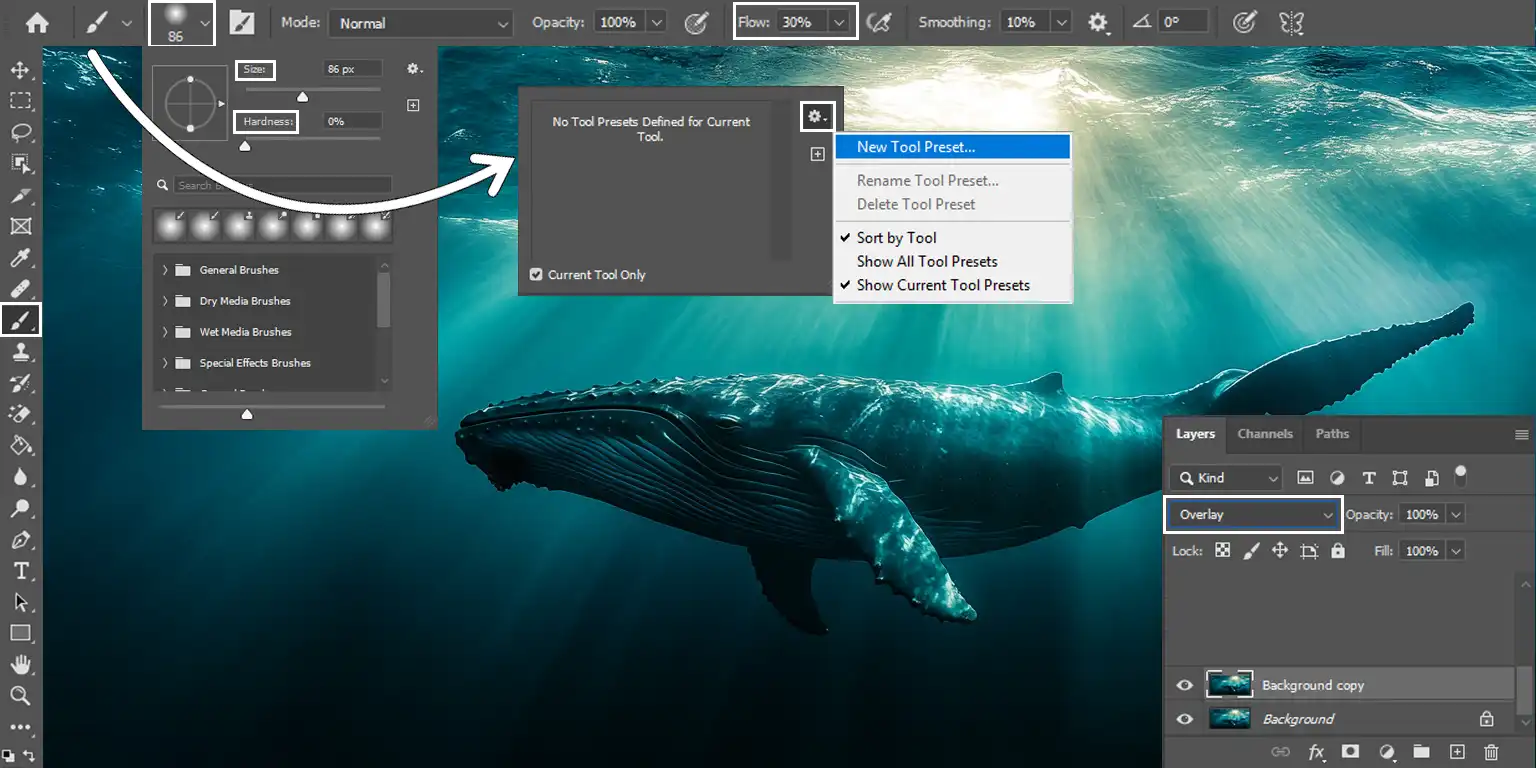
Task: Click the brush Size slider handle
Action: (x=302, y=96)
